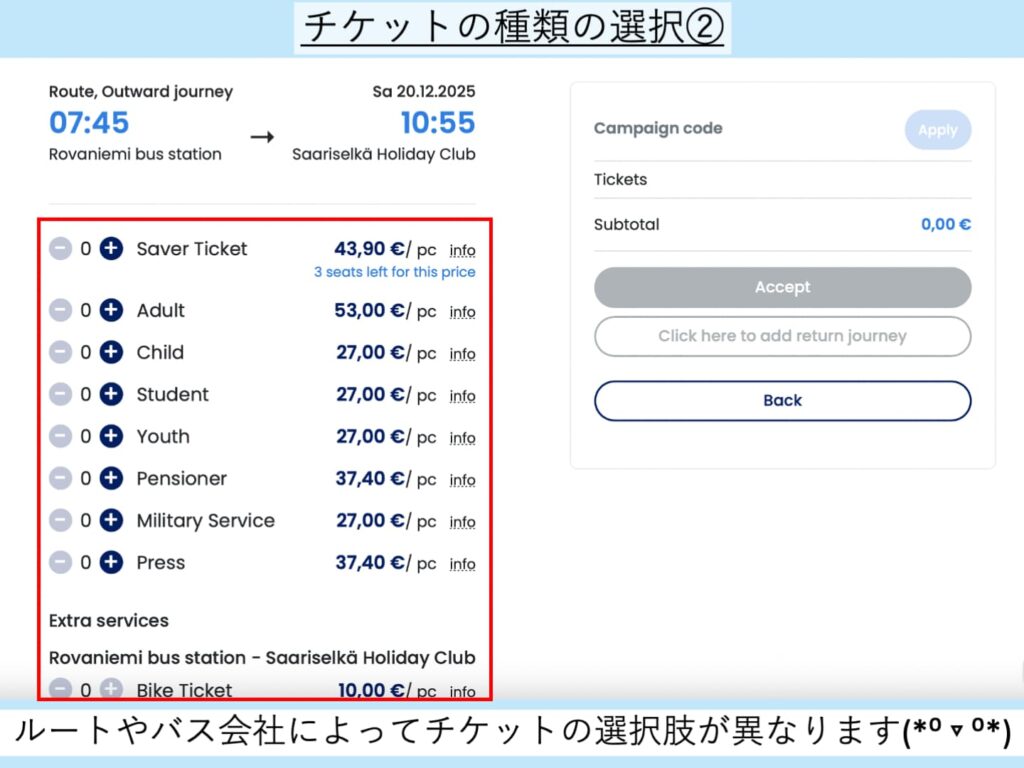Add one Adult ticket using plus
The height and width of the screenshot is (768, 1024).
coord(111,311)
